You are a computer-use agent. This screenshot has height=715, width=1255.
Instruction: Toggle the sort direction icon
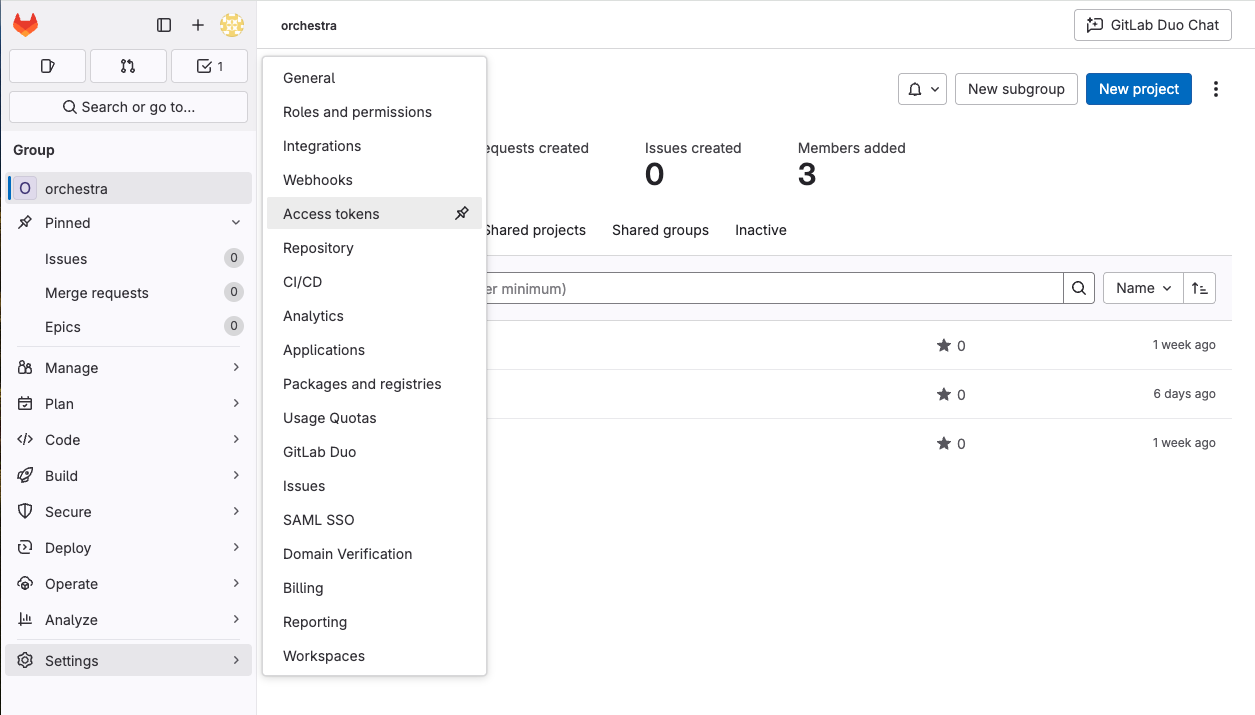click(1199, 287)
